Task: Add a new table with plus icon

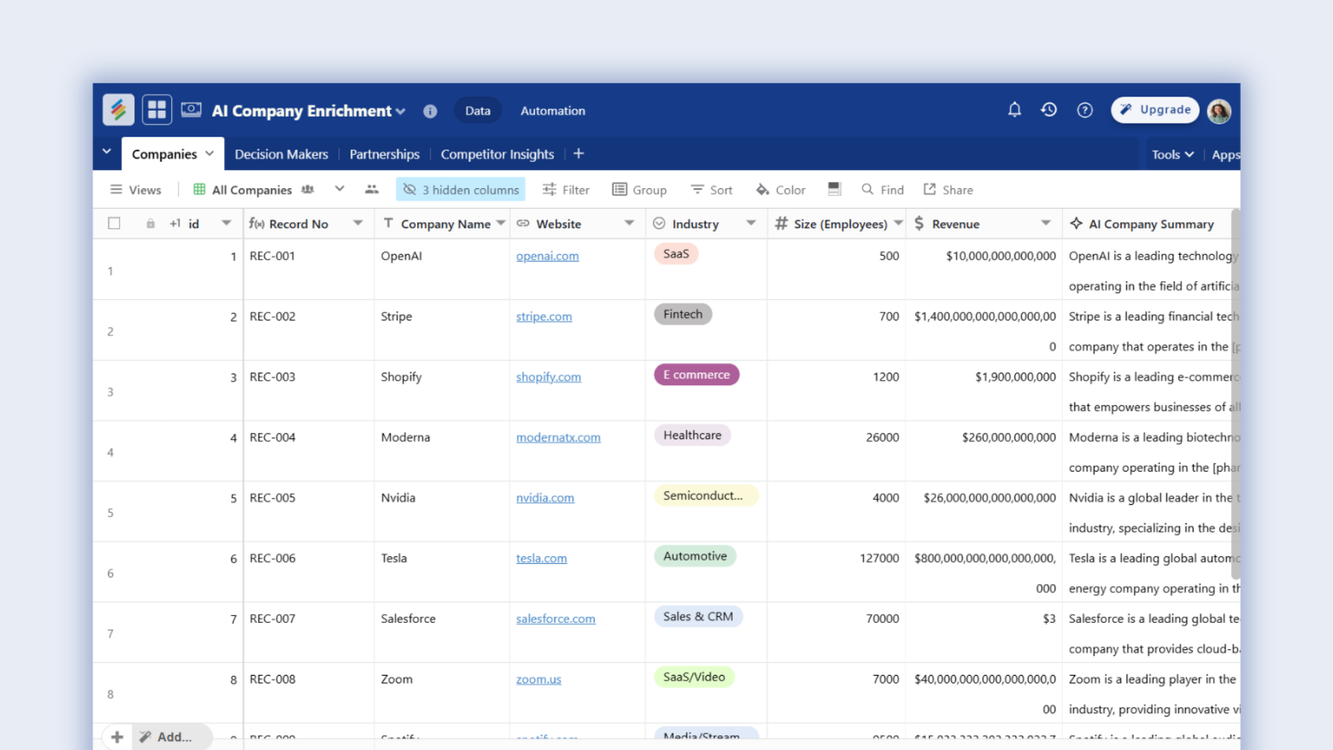Action: 579,154
